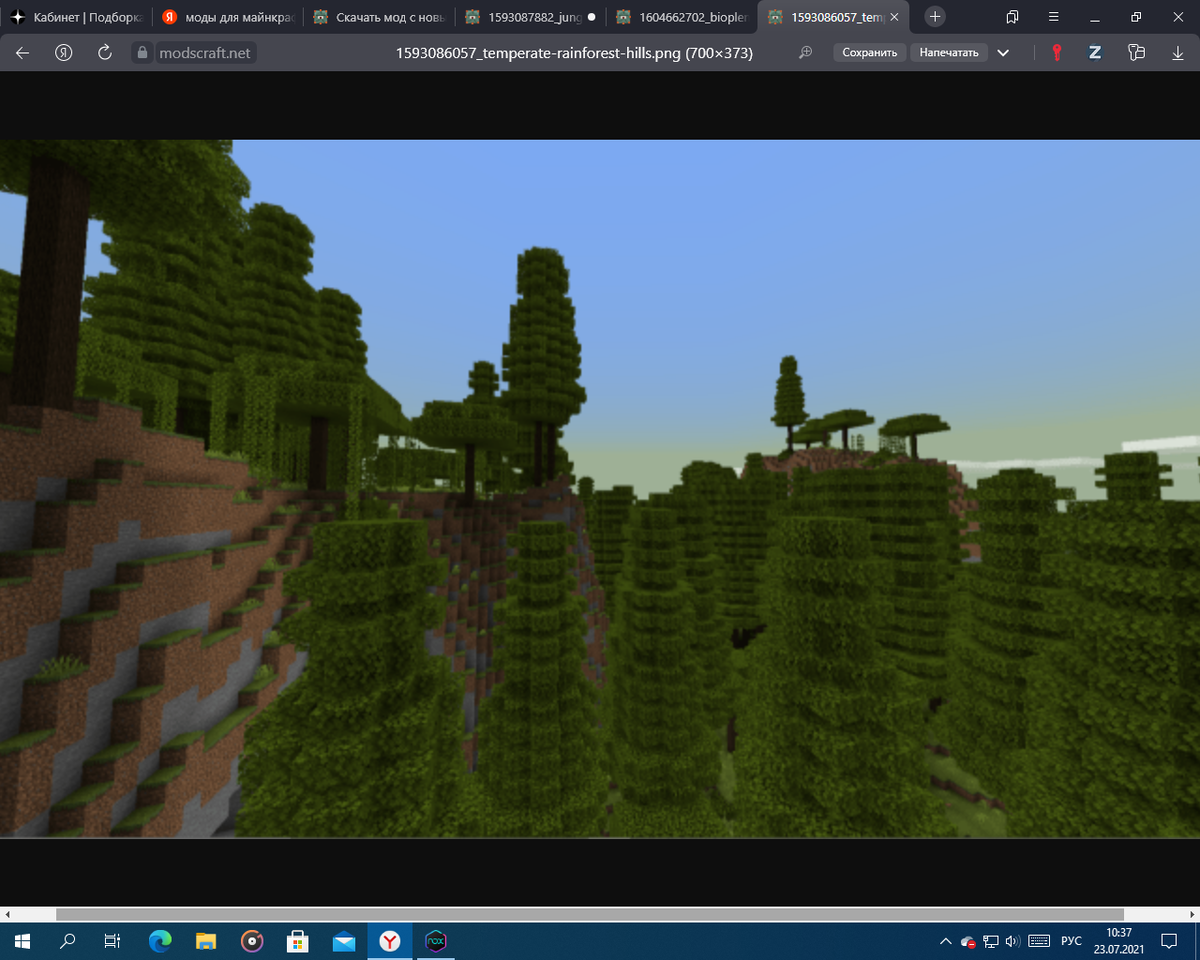Screen dimensions: 1200x960
Task: Launch Microsoft Edge from taskbar
Action: 160,941
